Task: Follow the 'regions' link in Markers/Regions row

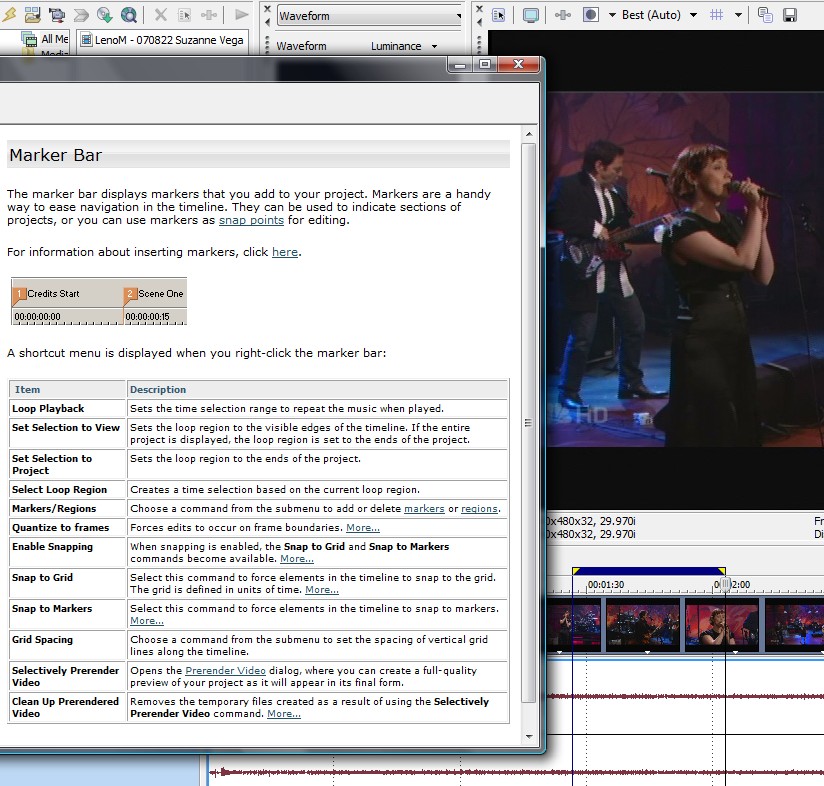Action: (479, 509)
